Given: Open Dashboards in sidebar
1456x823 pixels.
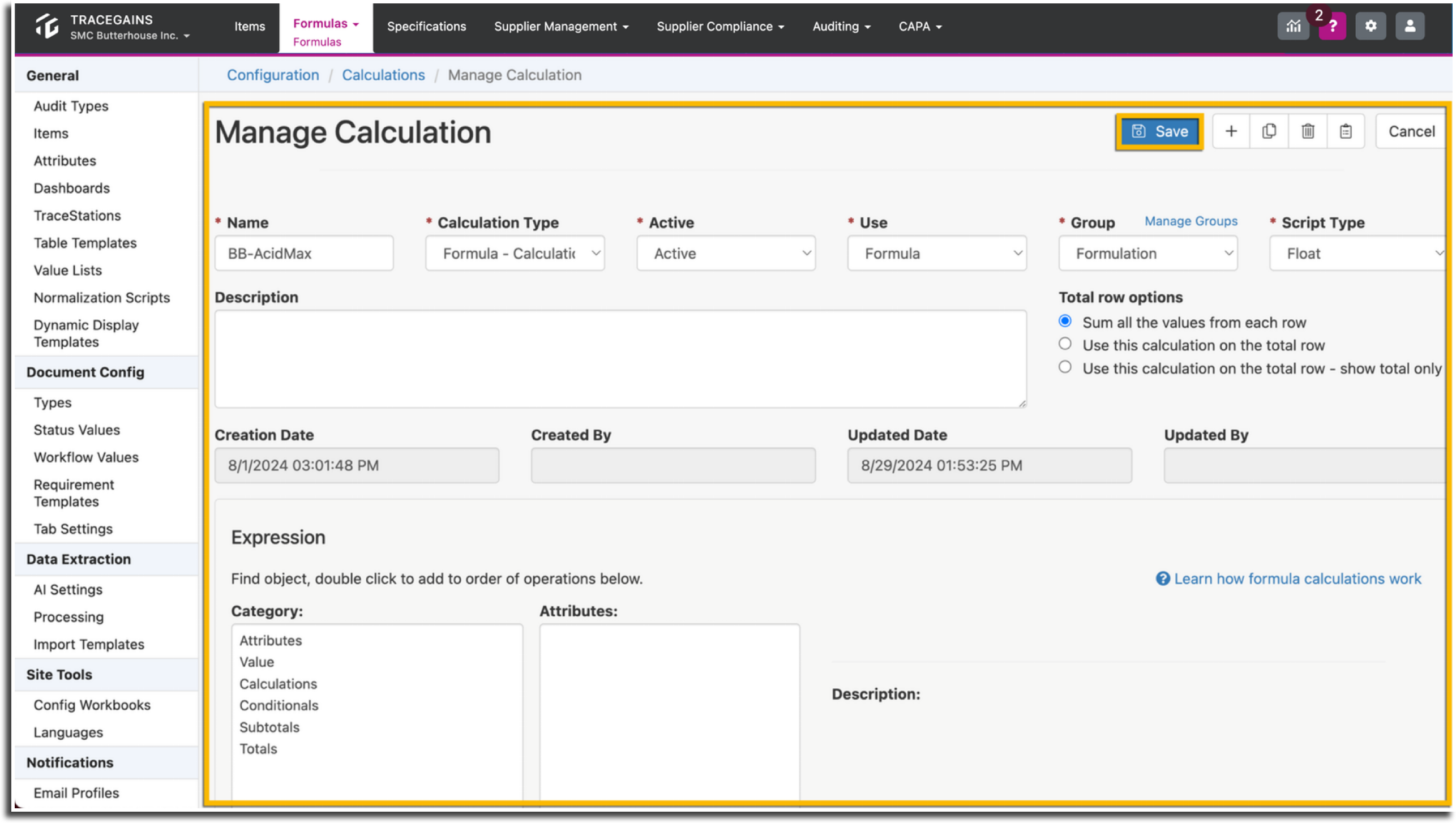Looking at the screenshot, I should [x=71, y=188].
